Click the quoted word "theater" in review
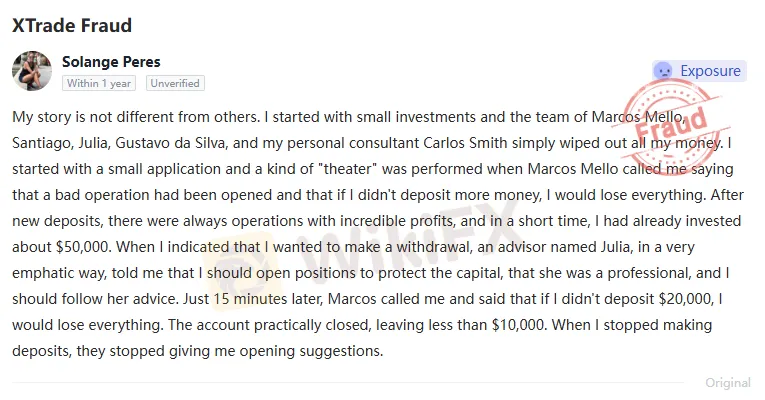This screenshot has width=765, height=400. [347, 169]
